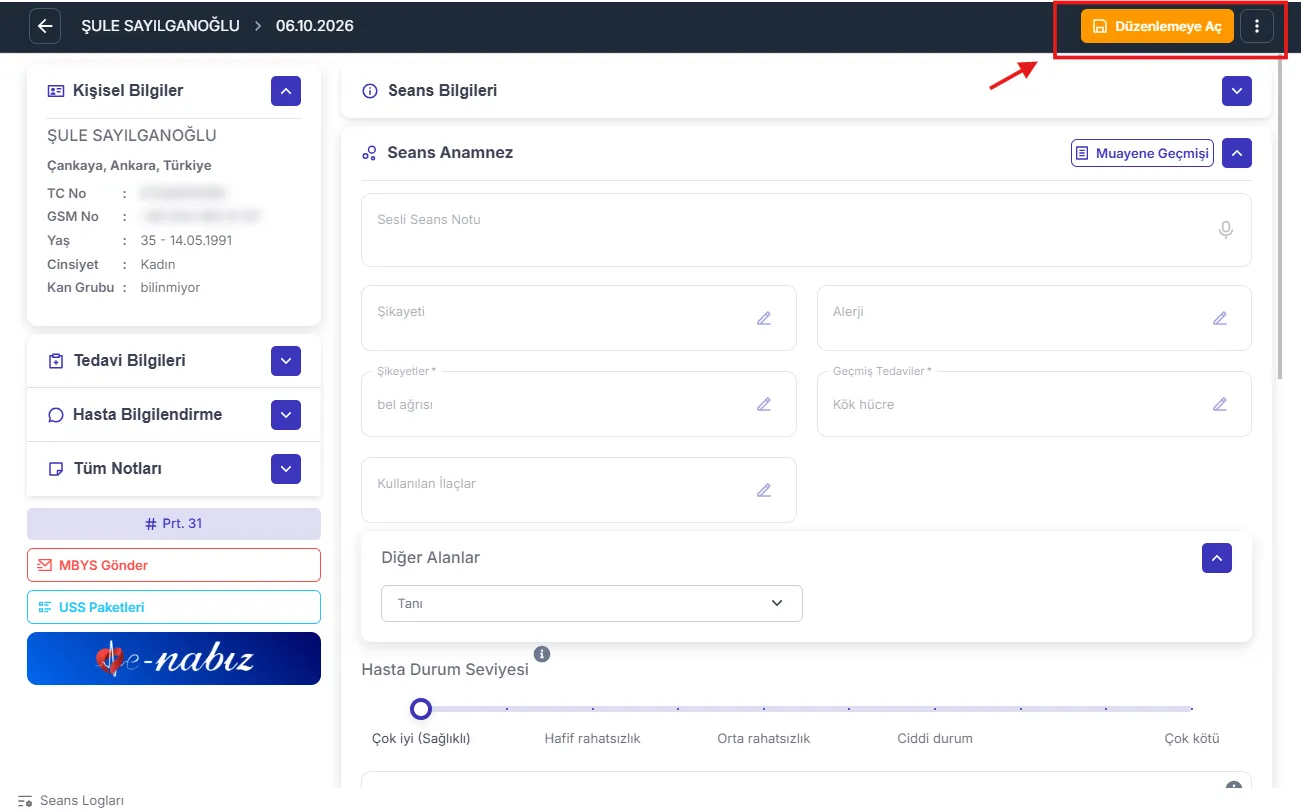
Task: Click the Hafif rahatsızlık label
Action: (x=592, y=739)
